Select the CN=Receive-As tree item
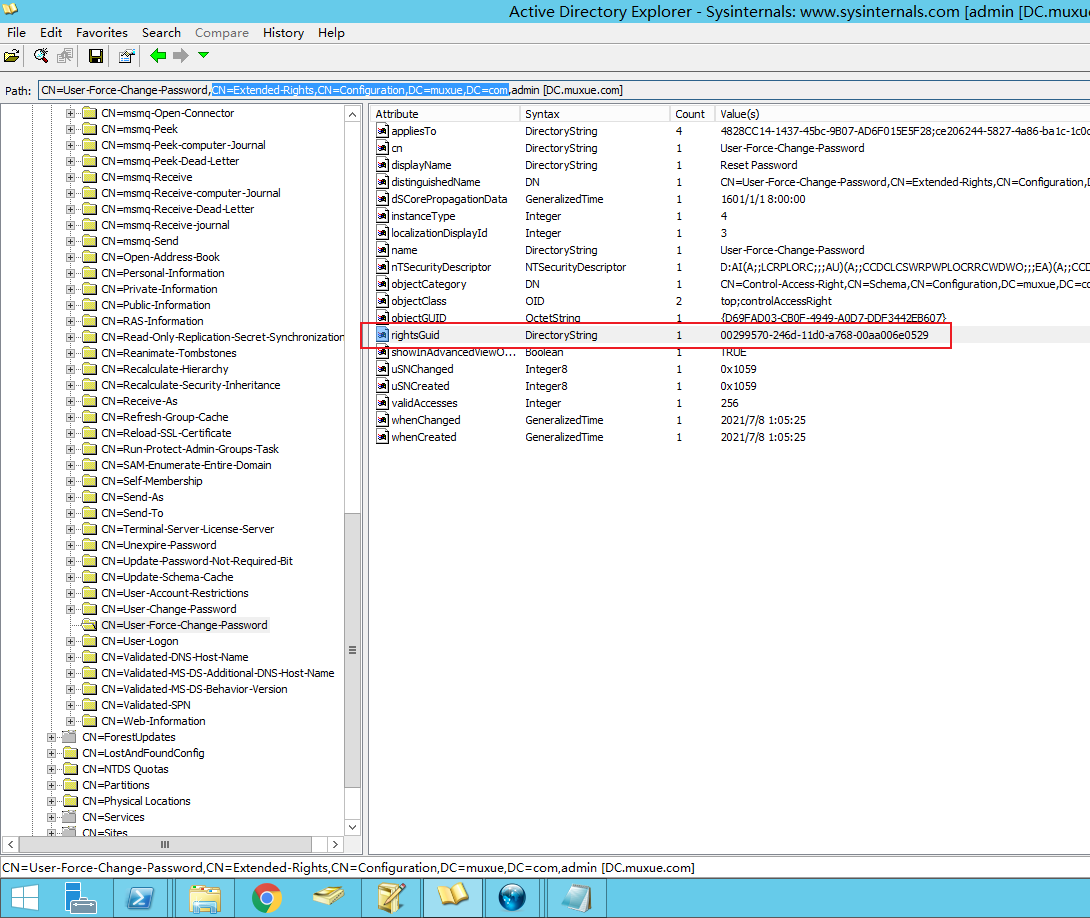The height and width of the screenshot is (918, 1090). [139, 401]
